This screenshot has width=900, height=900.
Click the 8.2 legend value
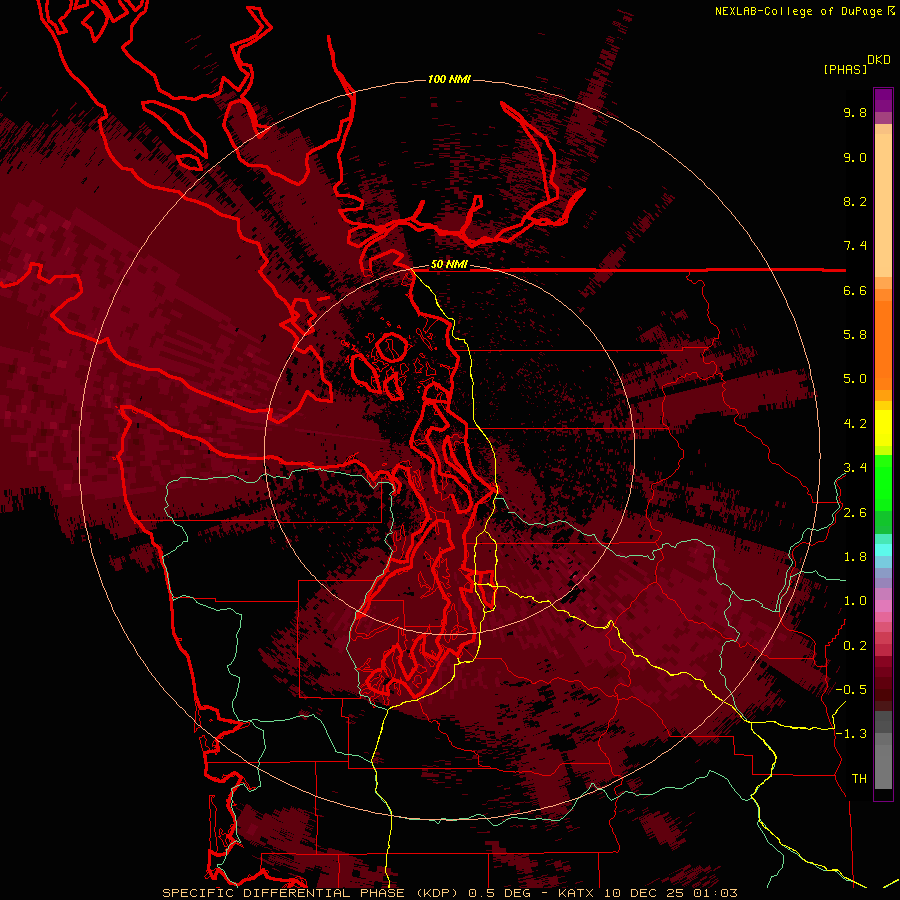click(855, 201)
